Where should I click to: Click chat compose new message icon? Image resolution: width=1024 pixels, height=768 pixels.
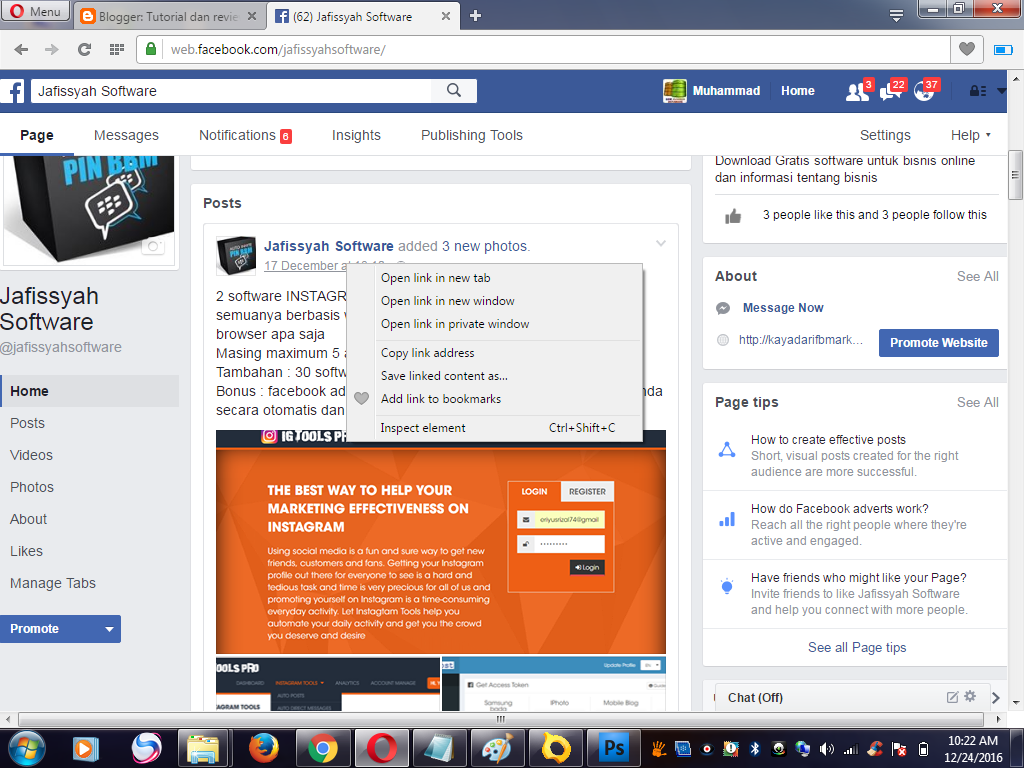[x=952, y=697]
